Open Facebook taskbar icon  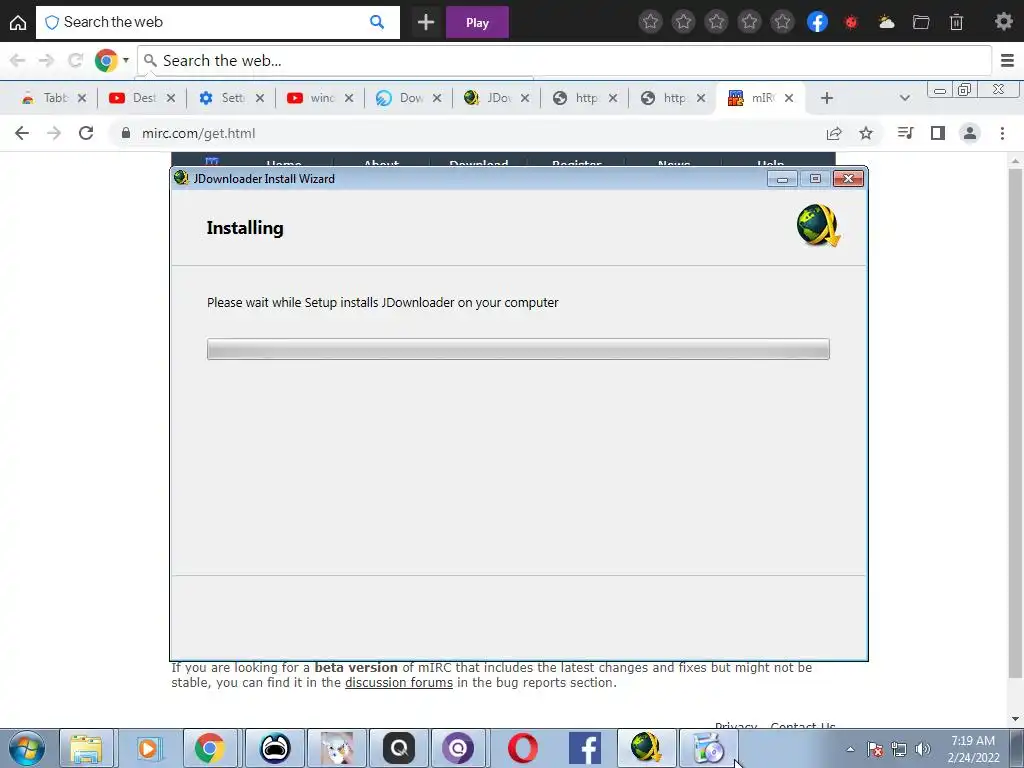pos(584,748)
